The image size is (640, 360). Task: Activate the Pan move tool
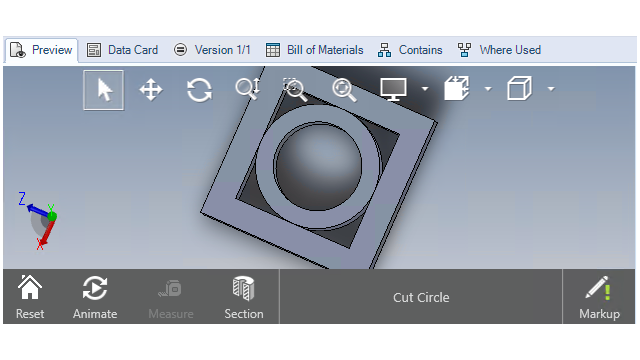(151, 90)
